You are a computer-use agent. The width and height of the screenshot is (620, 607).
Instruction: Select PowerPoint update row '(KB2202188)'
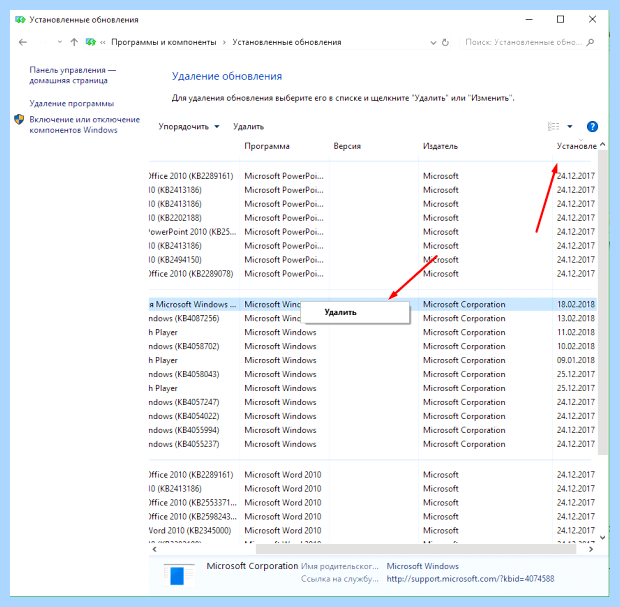372,218
